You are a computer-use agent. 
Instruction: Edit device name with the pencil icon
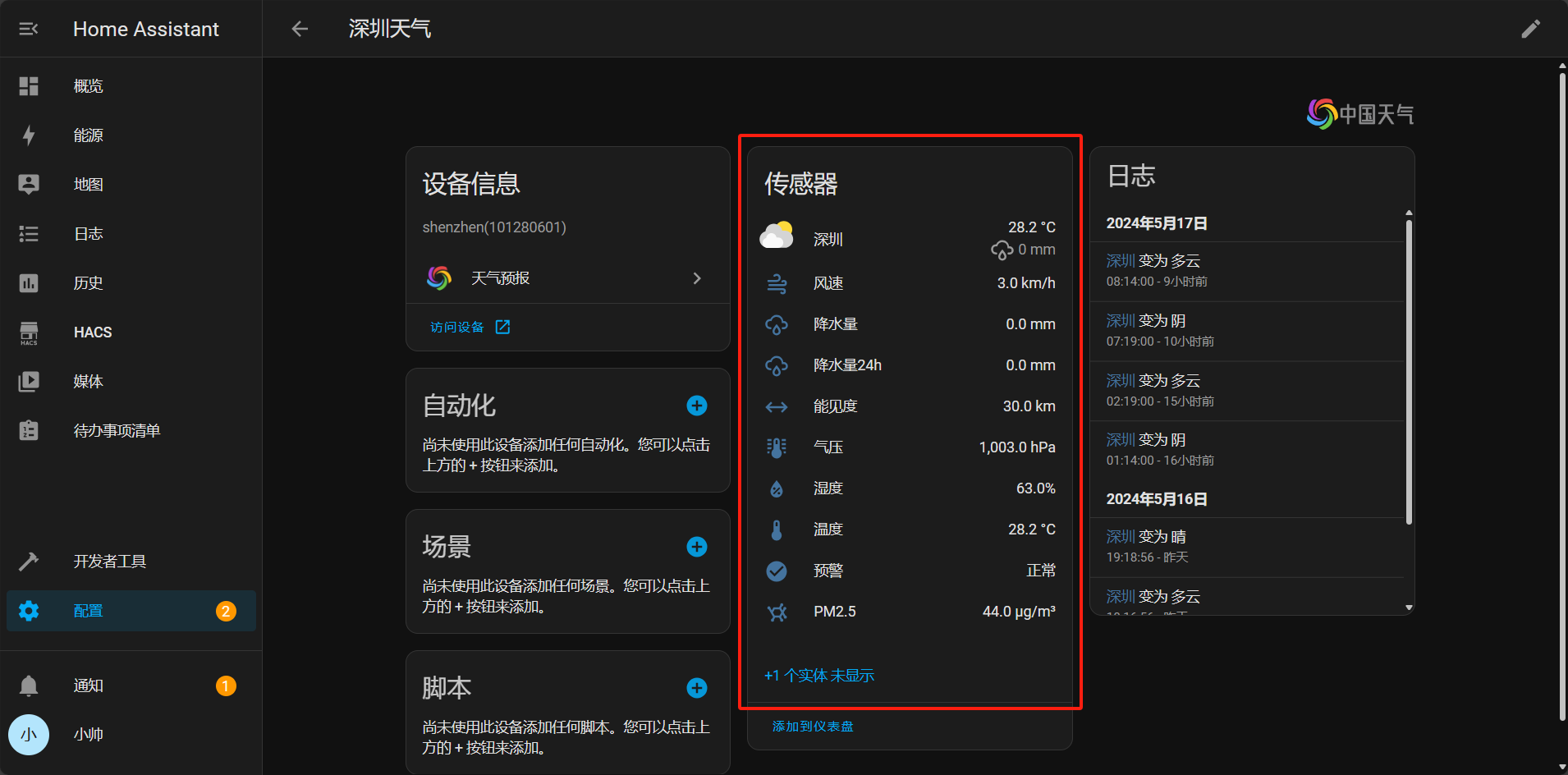[1531, 29]
